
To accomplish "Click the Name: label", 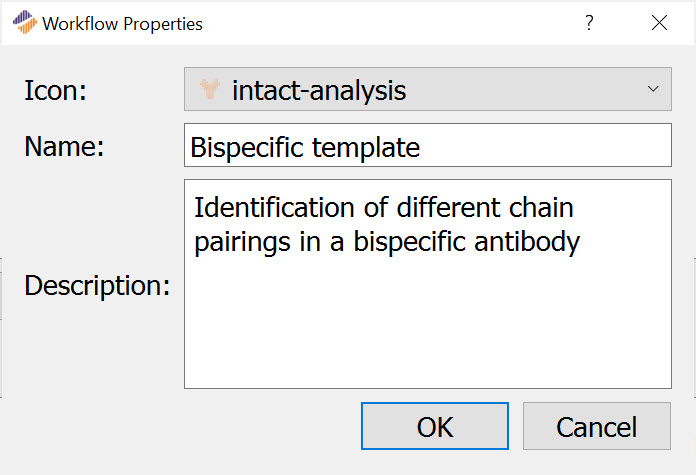I will point(64,146).
